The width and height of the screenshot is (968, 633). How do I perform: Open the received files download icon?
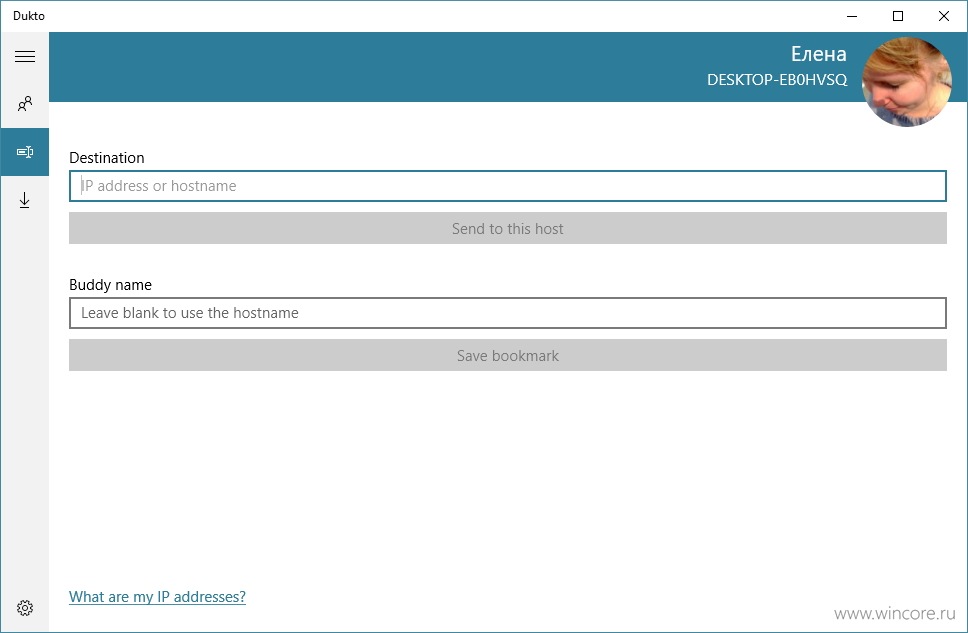pyautogui.click(x=25, y=200)
